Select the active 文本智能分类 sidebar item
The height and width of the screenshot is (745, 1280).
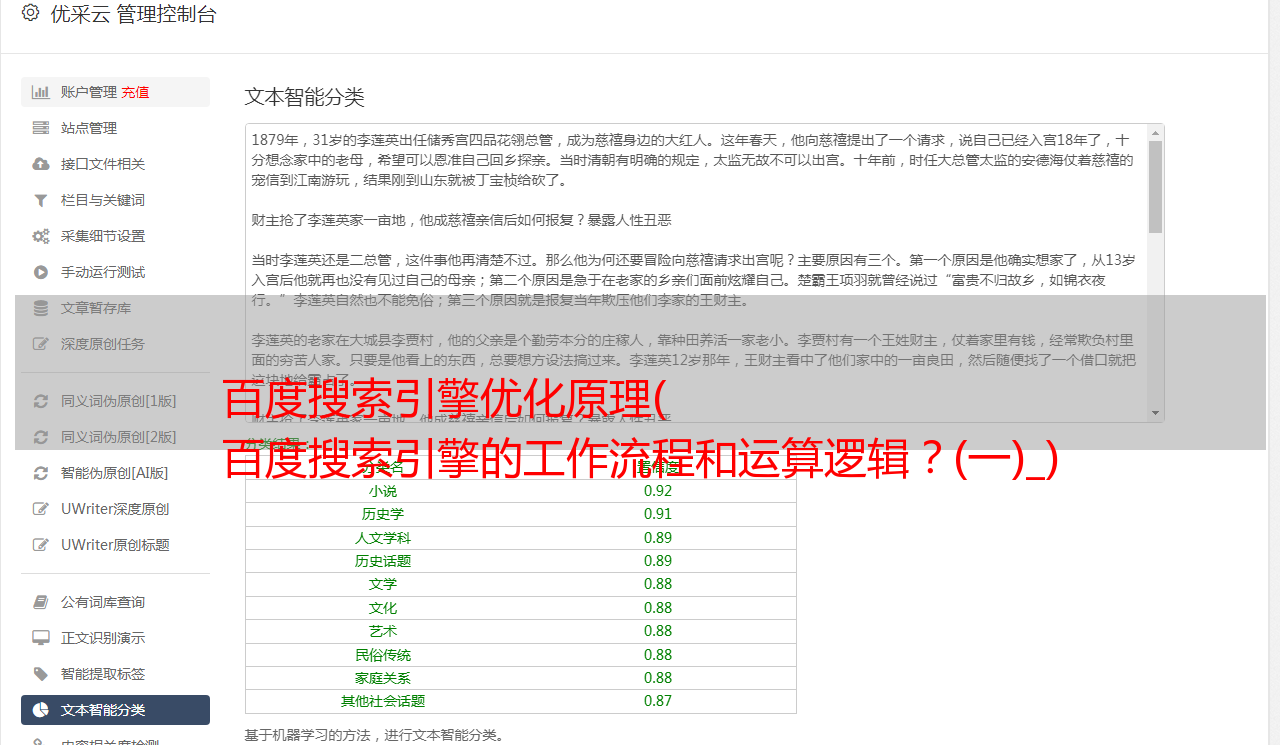[115, 710]
